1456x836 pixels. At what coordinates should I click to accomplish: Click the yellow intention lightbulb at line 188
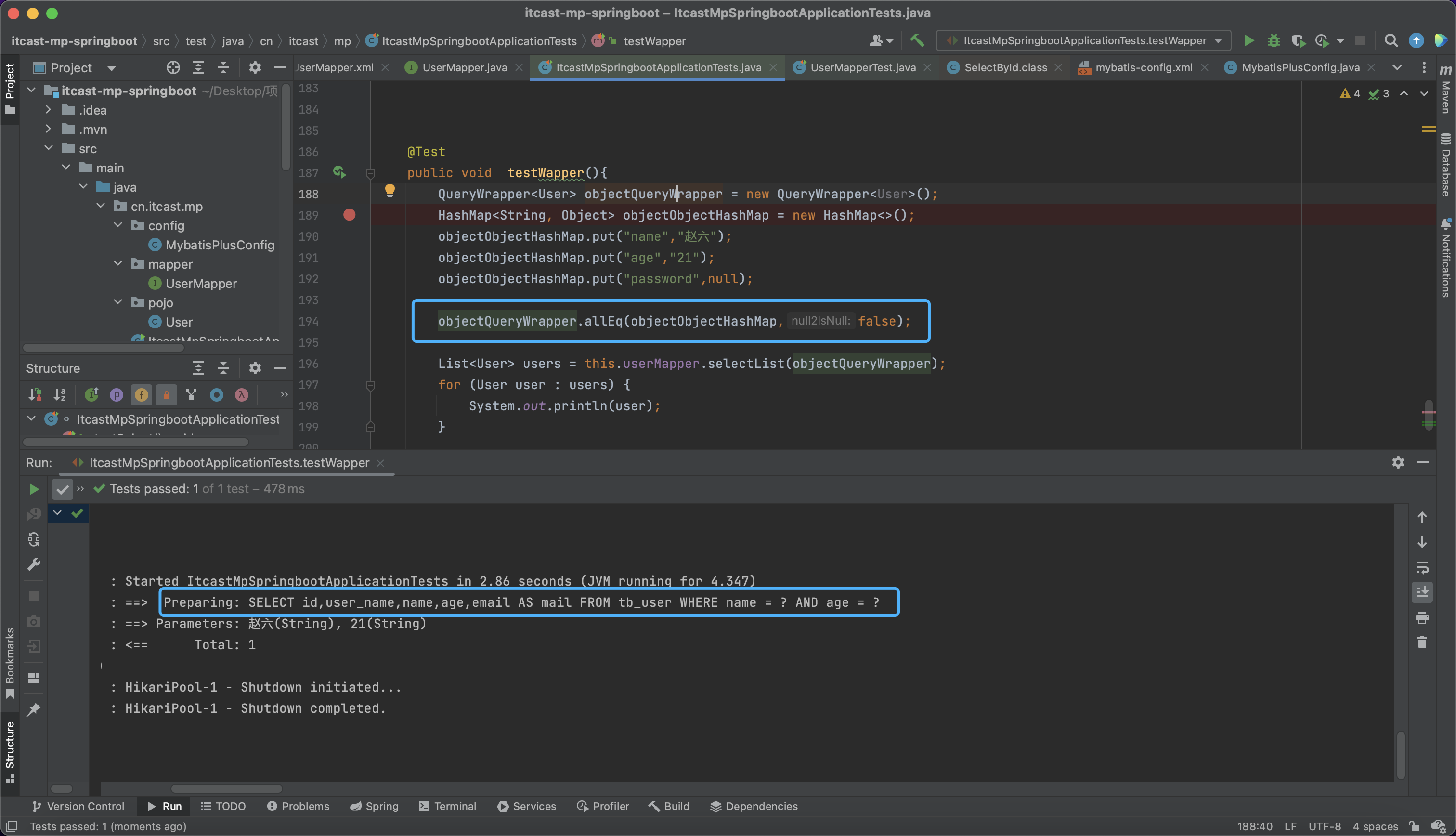[x=390, y=191]
